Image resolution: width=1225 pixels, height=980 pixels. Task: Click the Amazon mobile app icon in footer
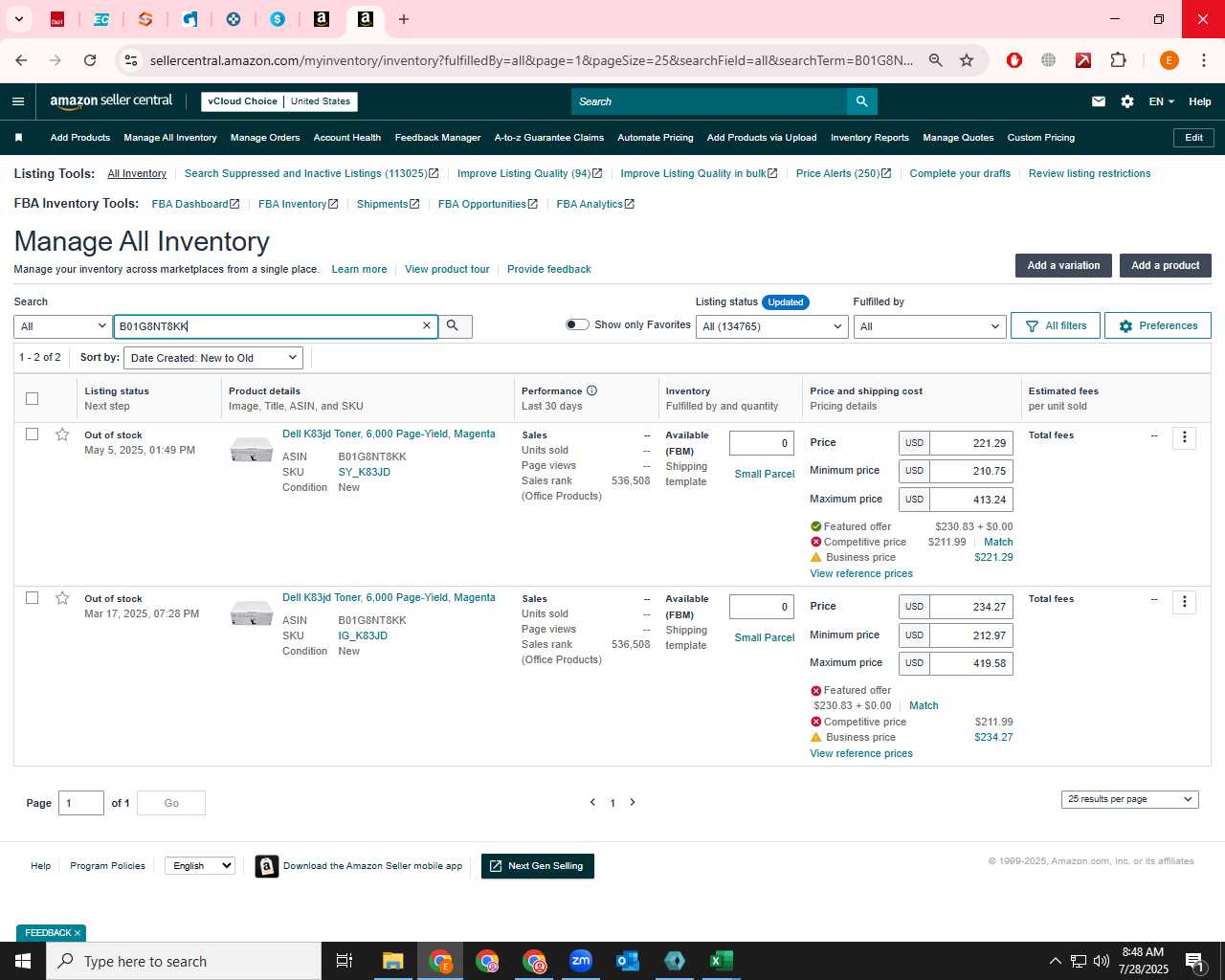click(x=267, y=866)
